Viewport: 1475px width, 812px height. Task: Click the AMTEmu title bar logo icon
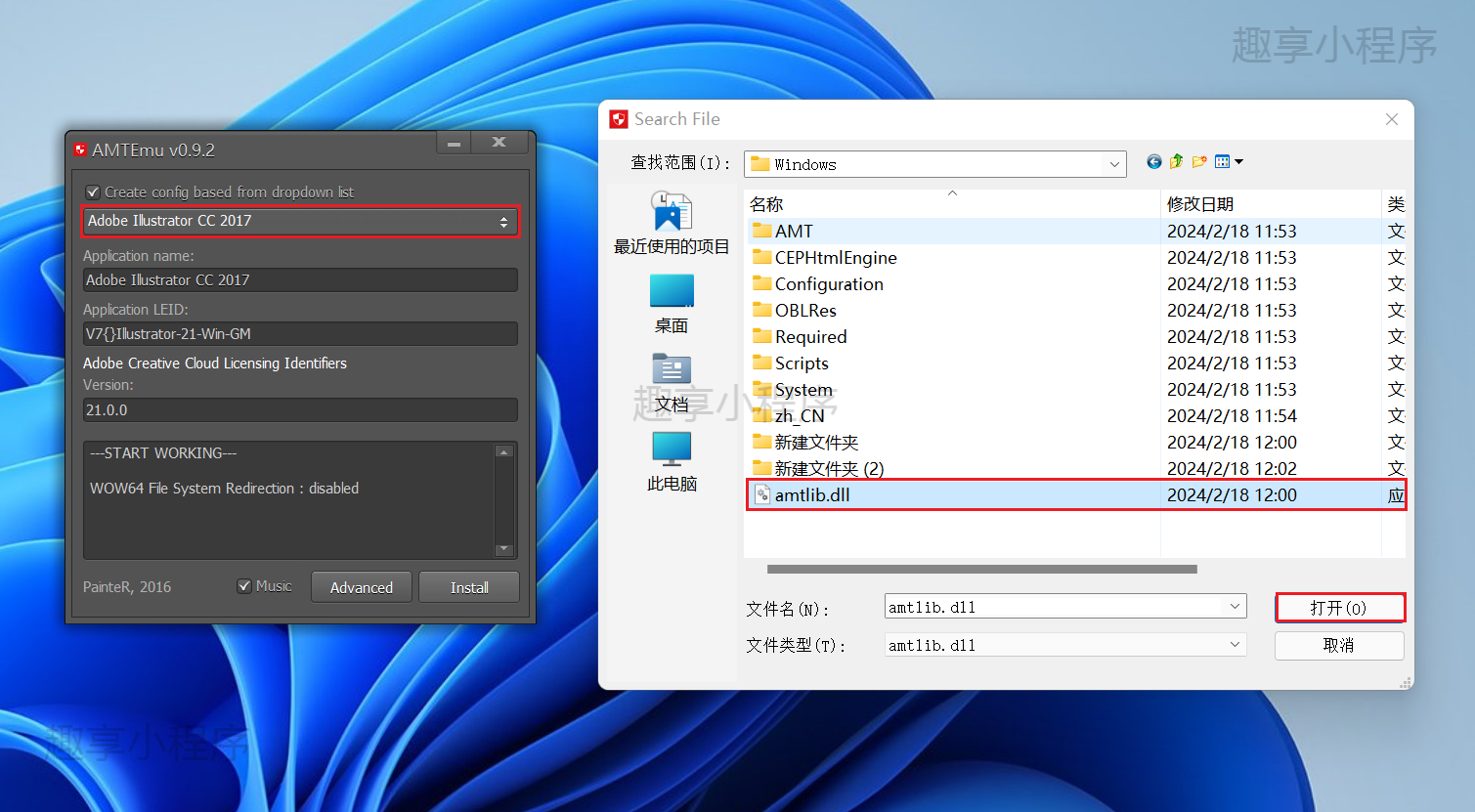[x=80, y=150]
